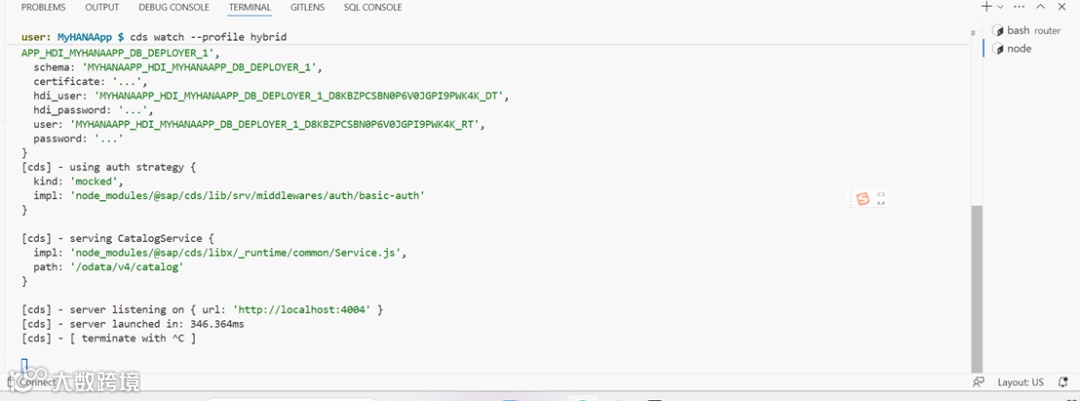Image resolution: width=1080 pixels, height=401 pixels.
Task: Open the feedback icon in status bar
Action: click(x=978, y=382)
